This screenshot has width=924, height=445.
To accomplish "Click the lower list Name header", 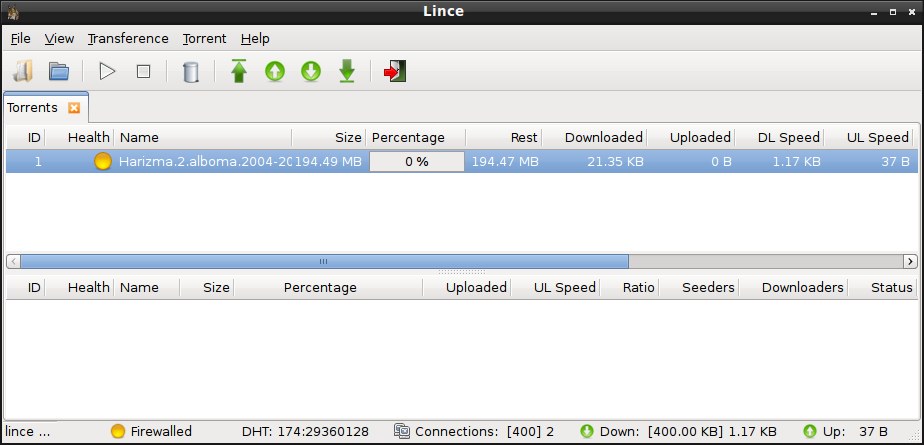I will coord(147,288).
